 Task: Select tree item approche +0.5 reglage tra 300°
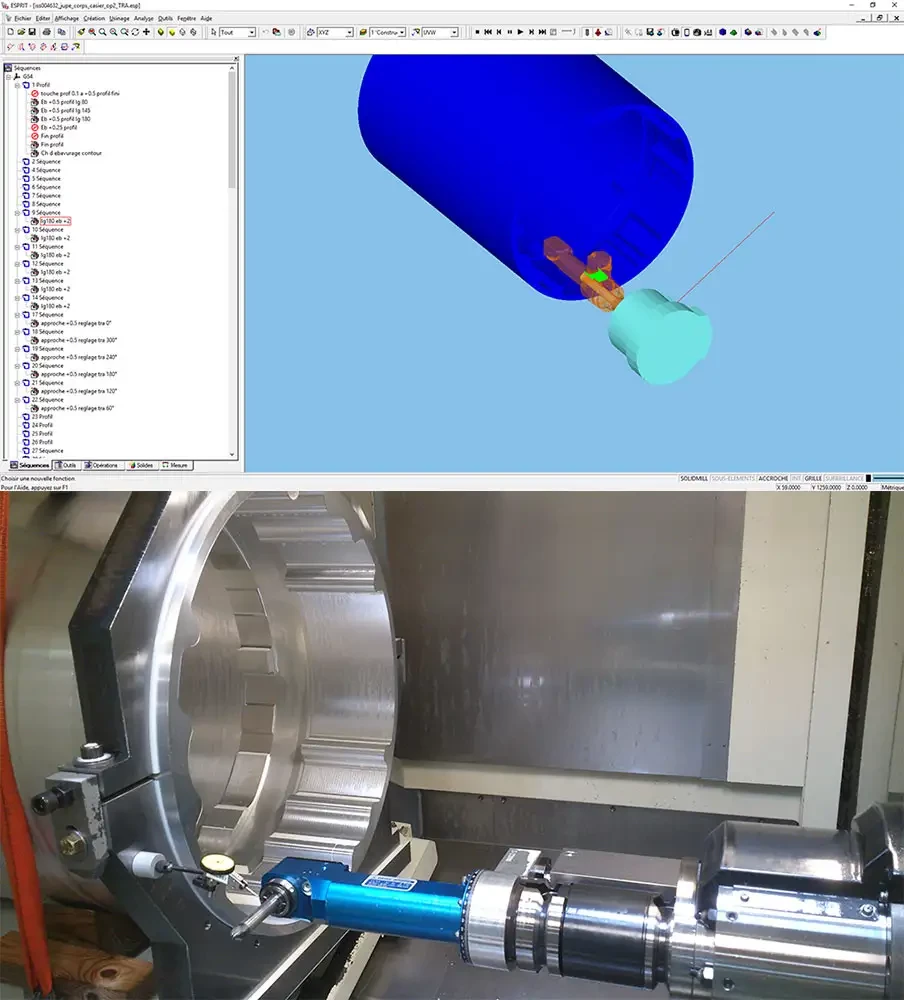pyautogui.click(x=78, y=340)
